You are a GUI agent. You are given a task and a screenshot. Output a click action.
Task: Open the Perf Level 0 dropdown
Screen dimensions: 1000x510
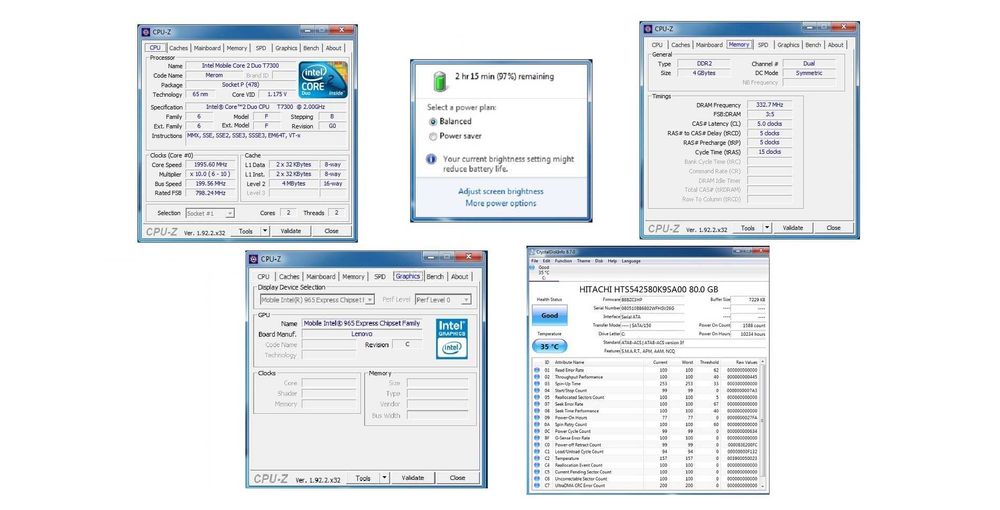(443, 300)
